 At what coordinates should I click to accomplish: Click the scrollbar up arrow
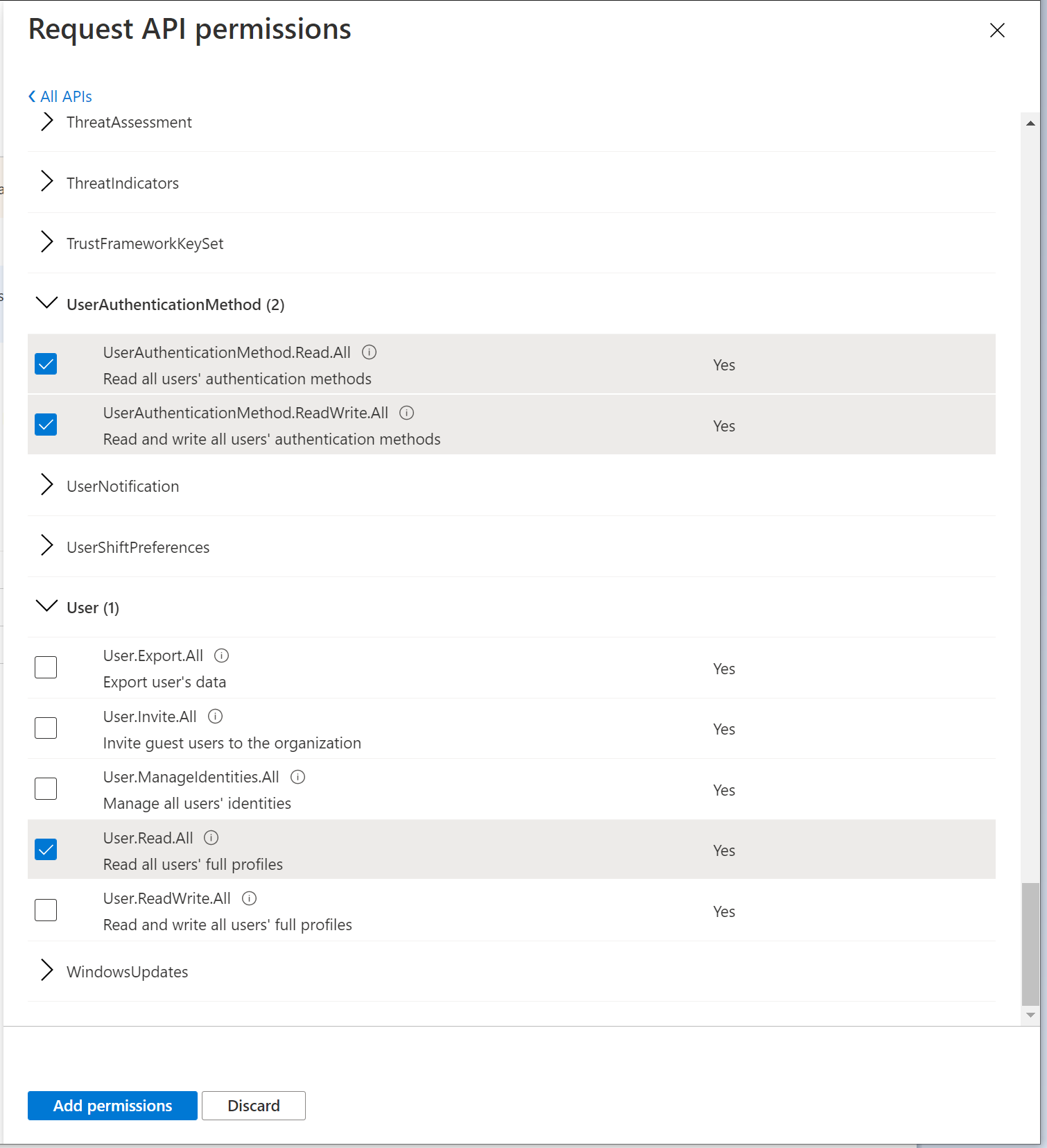click(x=1030, y=123)
